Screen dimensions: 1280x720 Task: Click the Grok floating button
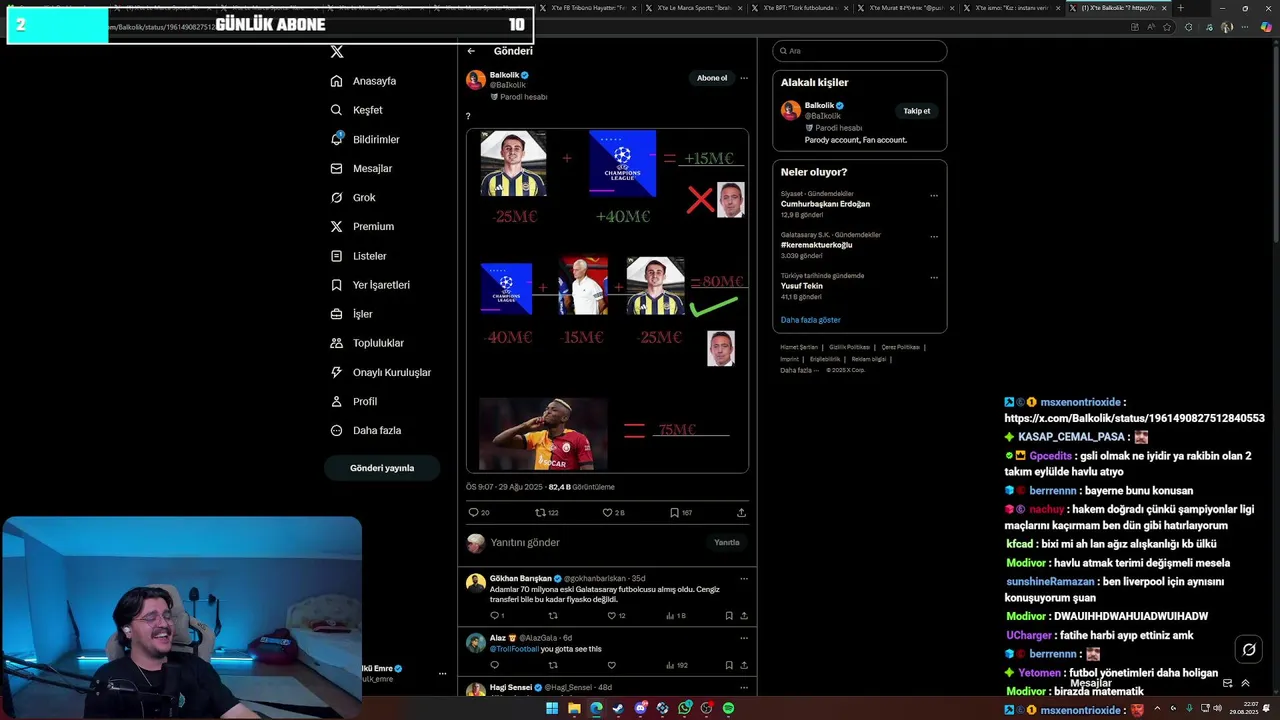click(1249, 650)
